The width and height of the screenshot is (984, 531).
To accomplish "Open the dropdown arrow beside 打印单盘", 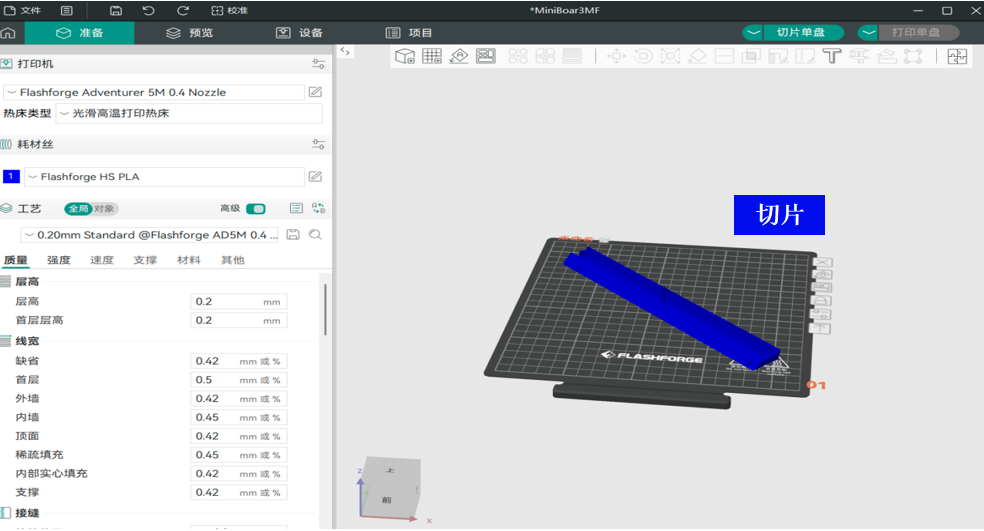I will (868, 33).
